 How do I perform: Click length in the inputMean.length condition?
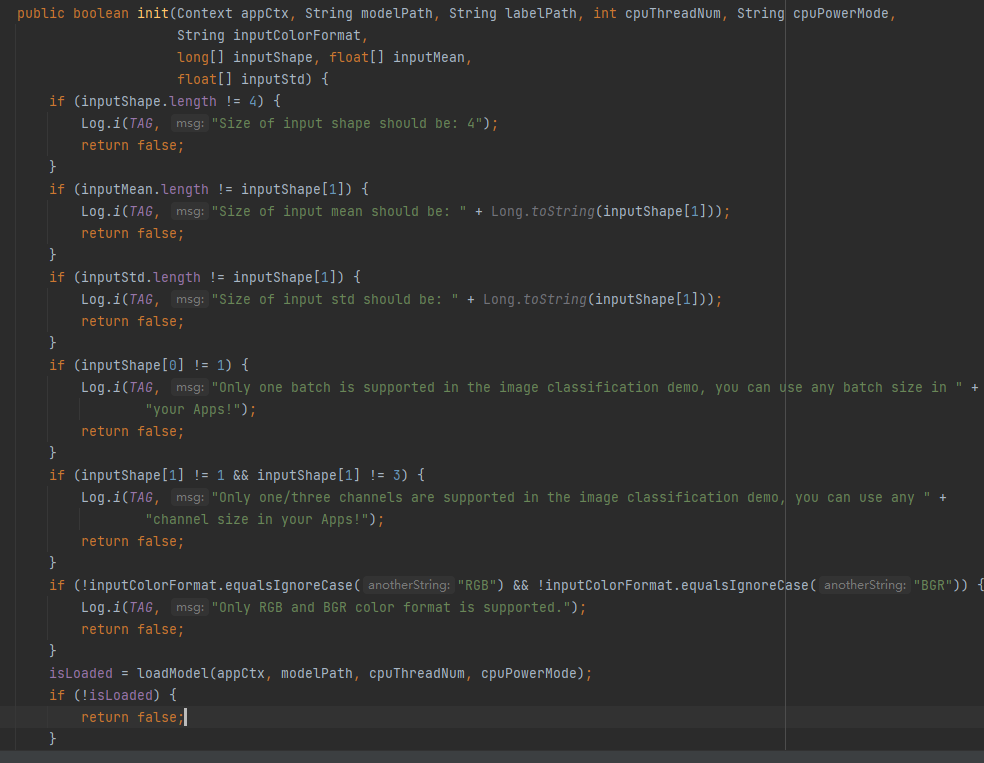pos(184,189)
